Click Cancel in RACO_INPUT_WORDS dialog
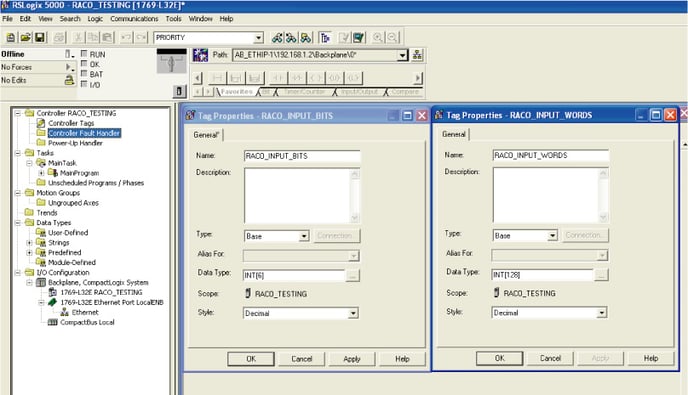Viewport: 688px width, 395px height. [x=550, y=358]
